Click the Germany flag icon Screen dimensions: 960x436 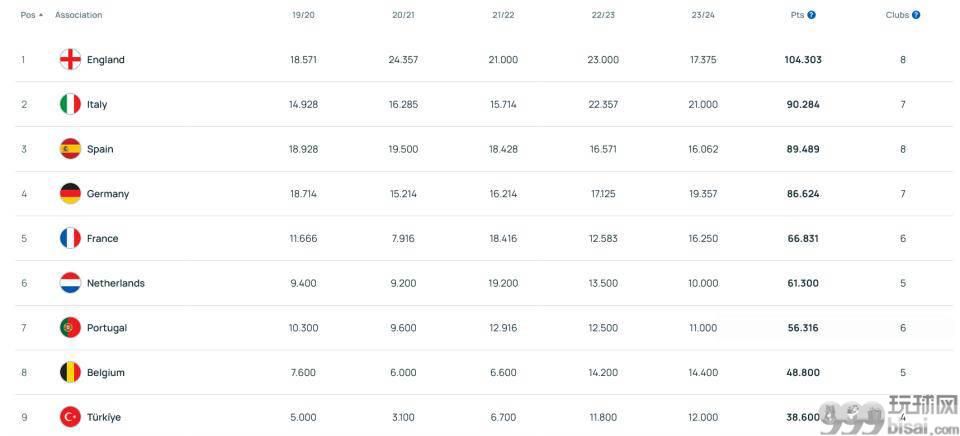coord(70,194)
